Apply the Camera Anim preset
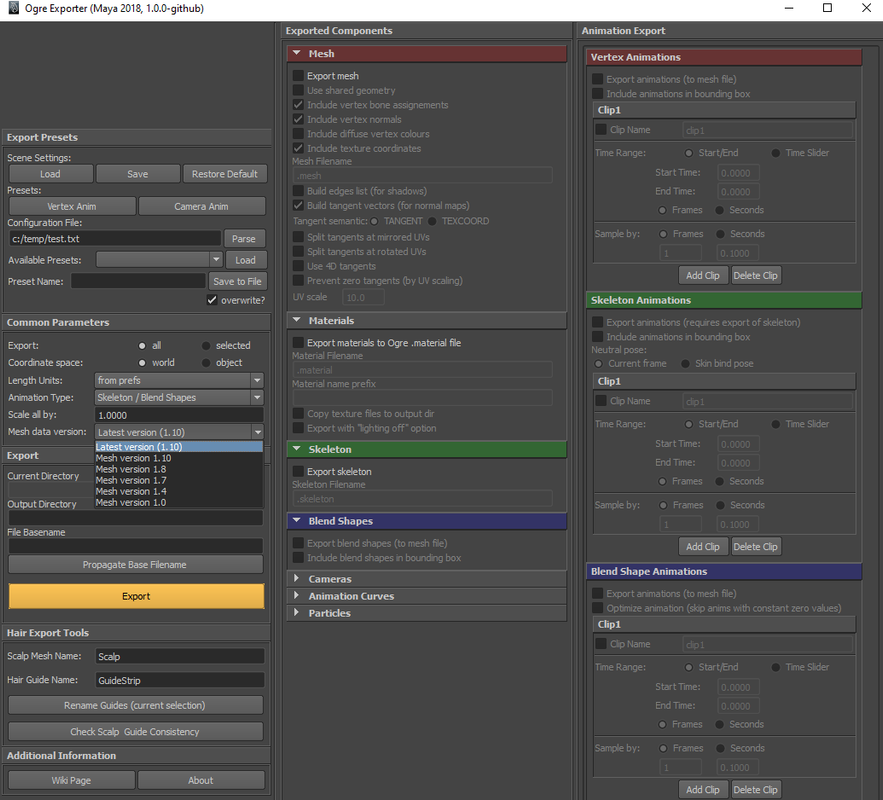Viewport: 883px width, 800px height. (202, 206)
